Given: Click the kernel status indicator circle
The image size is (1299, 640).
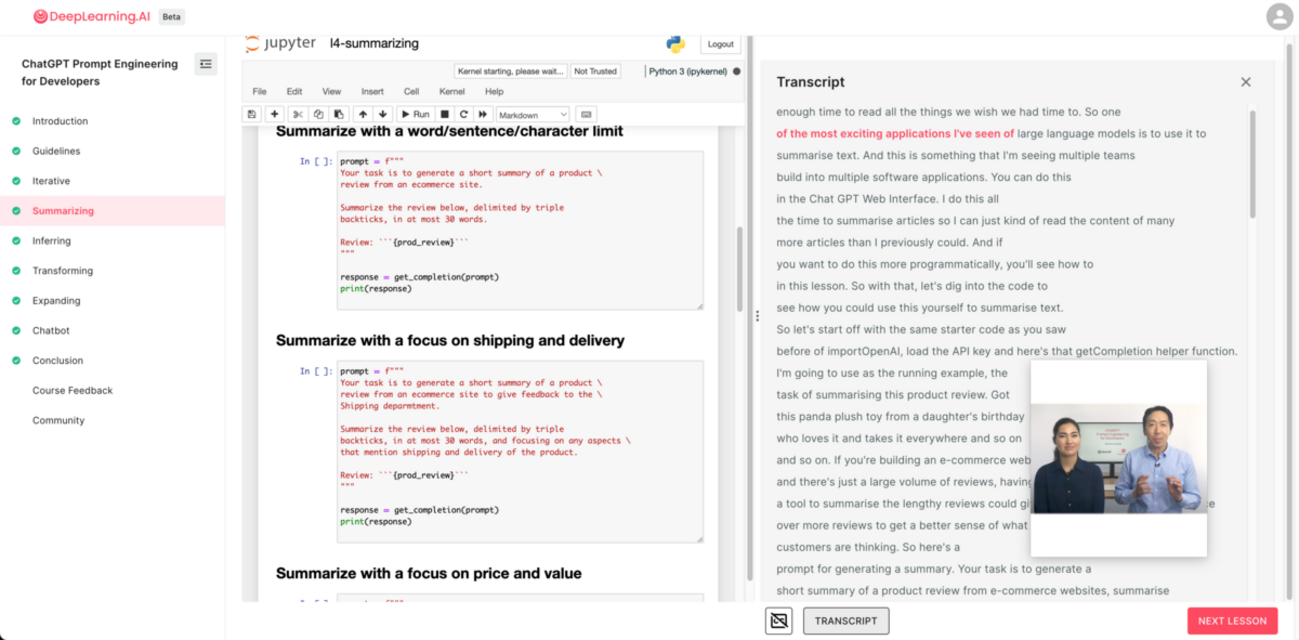Looking at the screenshot, I should (x=737, y=71).
